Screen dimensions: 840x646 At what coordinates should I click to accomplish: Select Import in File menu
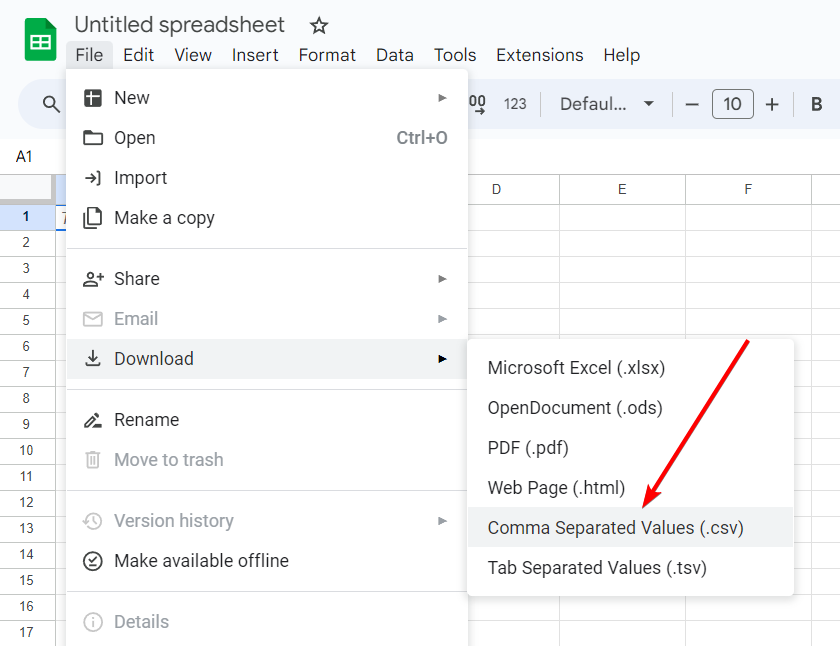click(267, 178)
